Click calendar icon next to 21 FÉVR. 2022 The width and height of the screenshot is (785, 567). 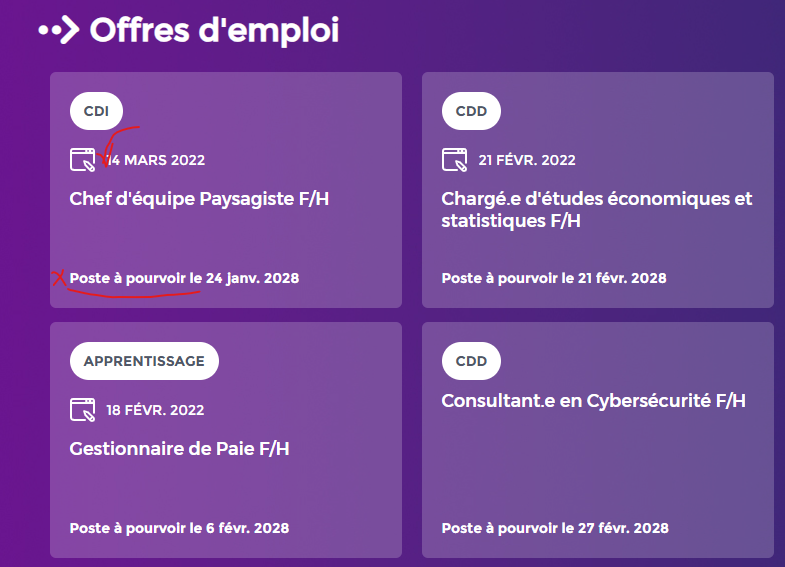click(455, 160)
